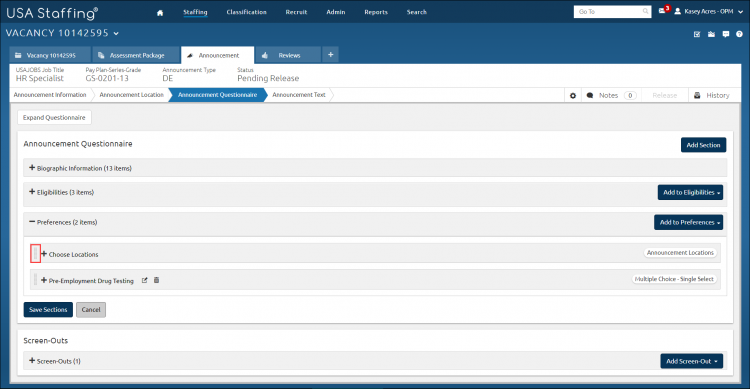Click the DE announcement type value

[167, 78]
